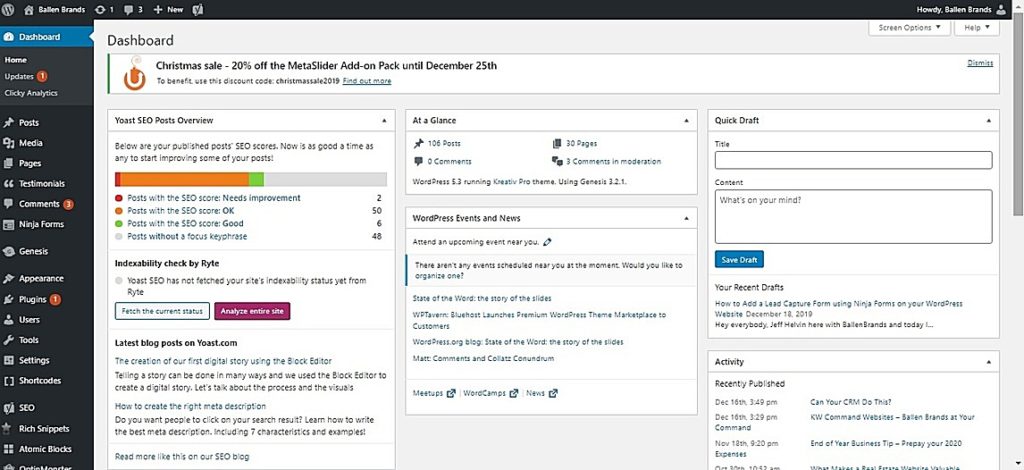The width and height of the screenshot is (1024, 470).
Task: Click Fetch the current status button
Action: [162, 311]
